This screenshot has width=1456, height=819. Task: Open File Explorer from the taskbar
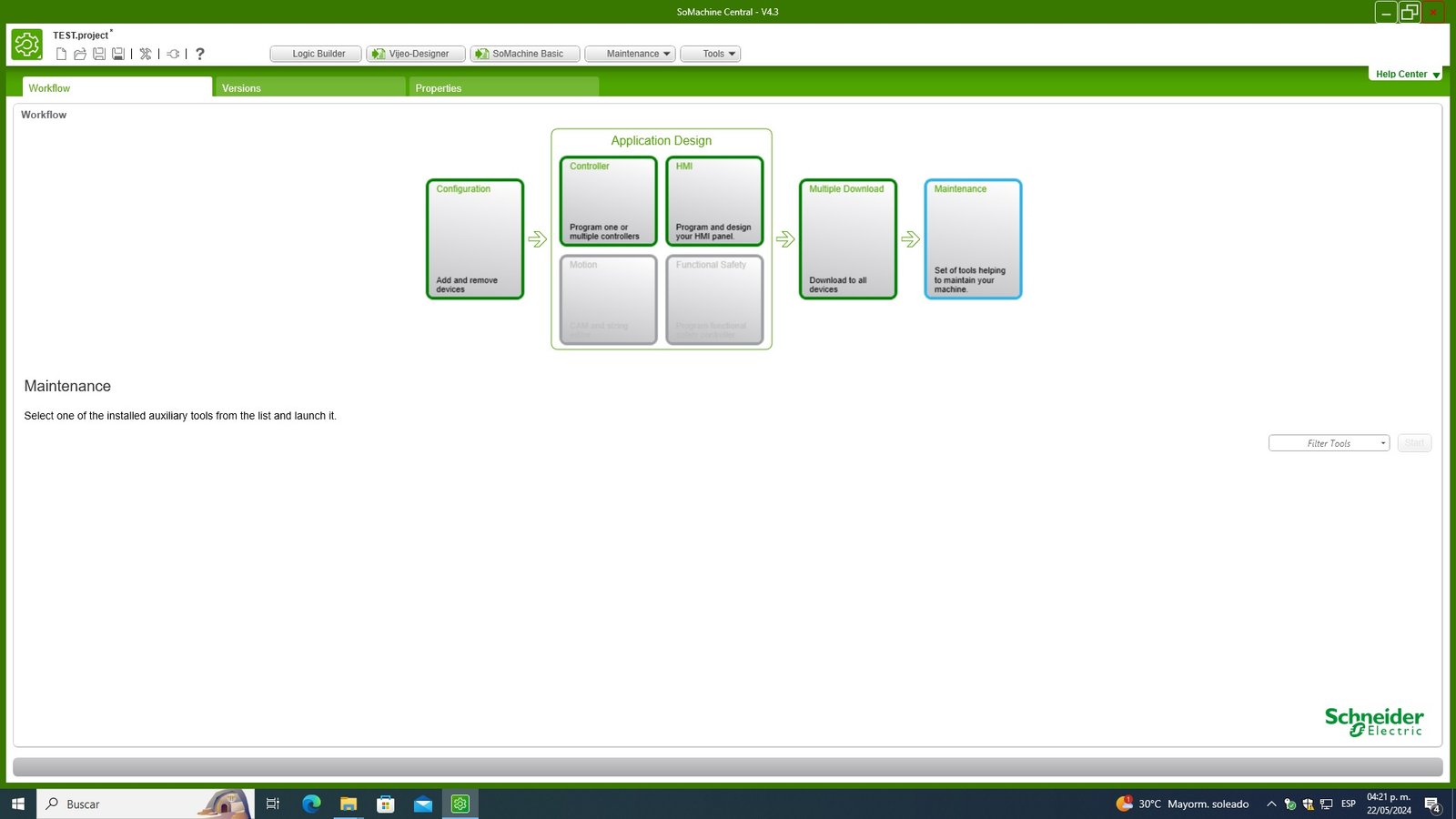[349, 804]
